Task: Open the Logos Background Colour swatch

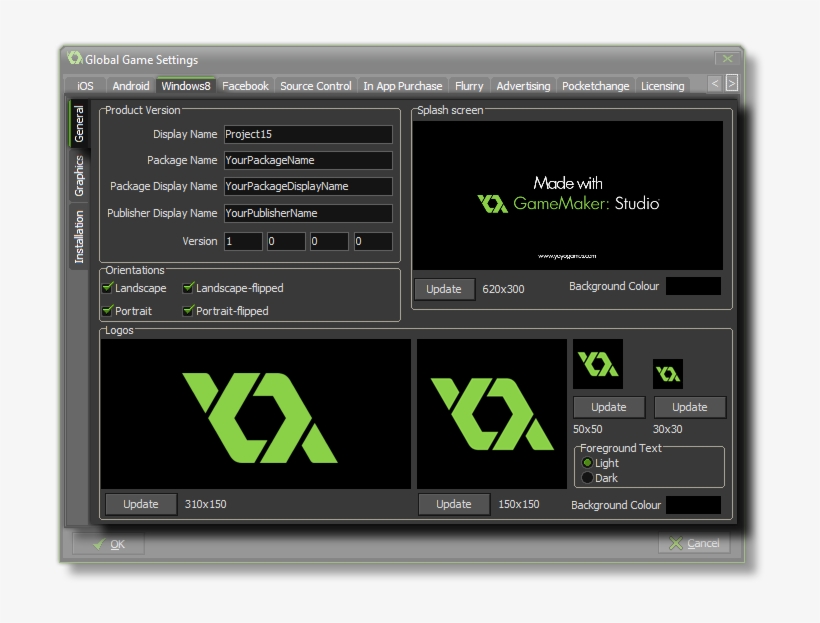Action: (x=693, y=505)
